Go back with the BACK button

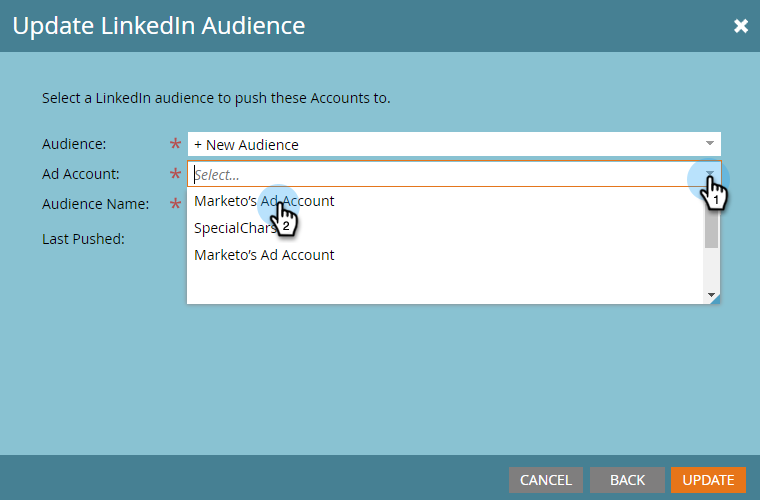[627, 480]
